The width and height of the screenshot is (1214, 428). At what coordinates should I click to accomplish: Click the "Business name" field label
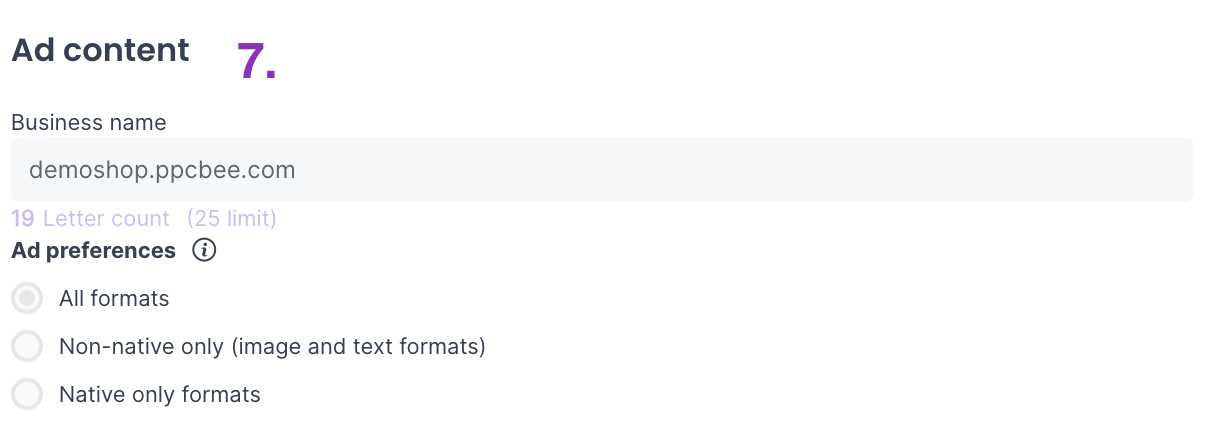point(89,122)
